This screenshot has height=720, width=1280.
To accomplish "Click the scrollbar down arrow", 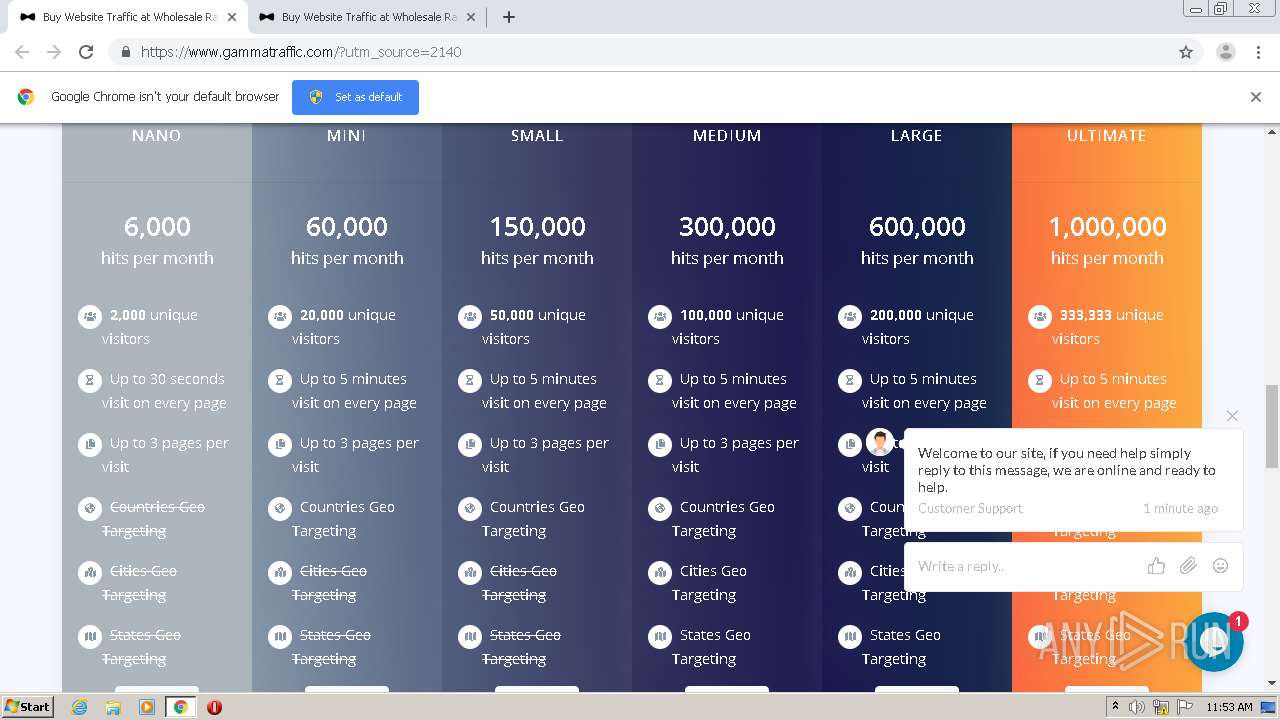I will click(1272, 683).
